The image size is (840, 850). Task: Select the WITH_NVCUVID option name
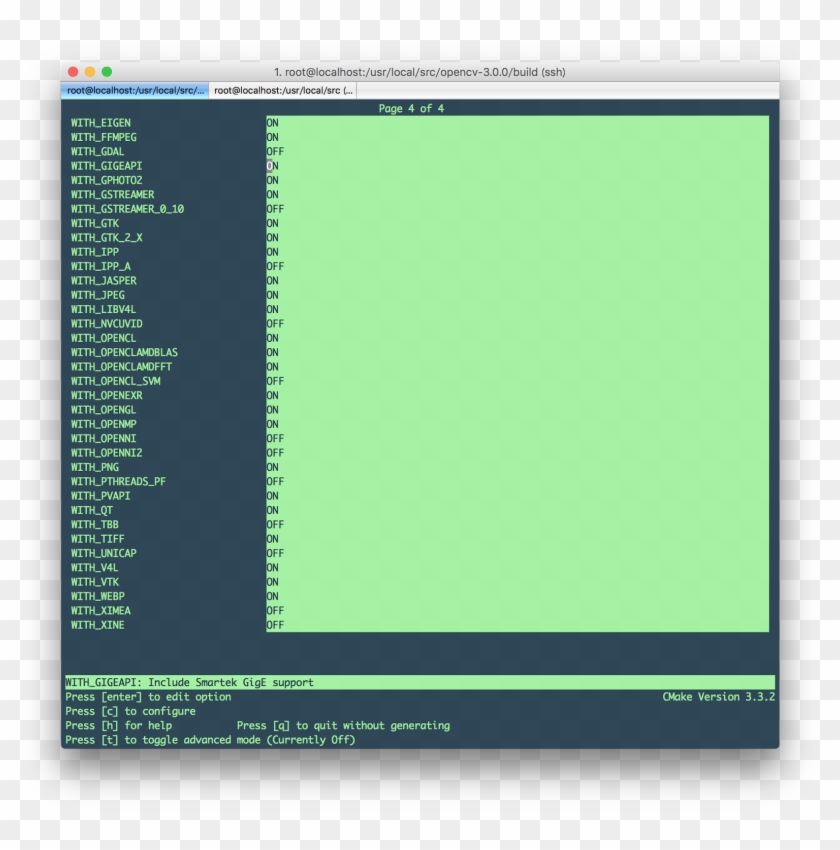point(106,324)
